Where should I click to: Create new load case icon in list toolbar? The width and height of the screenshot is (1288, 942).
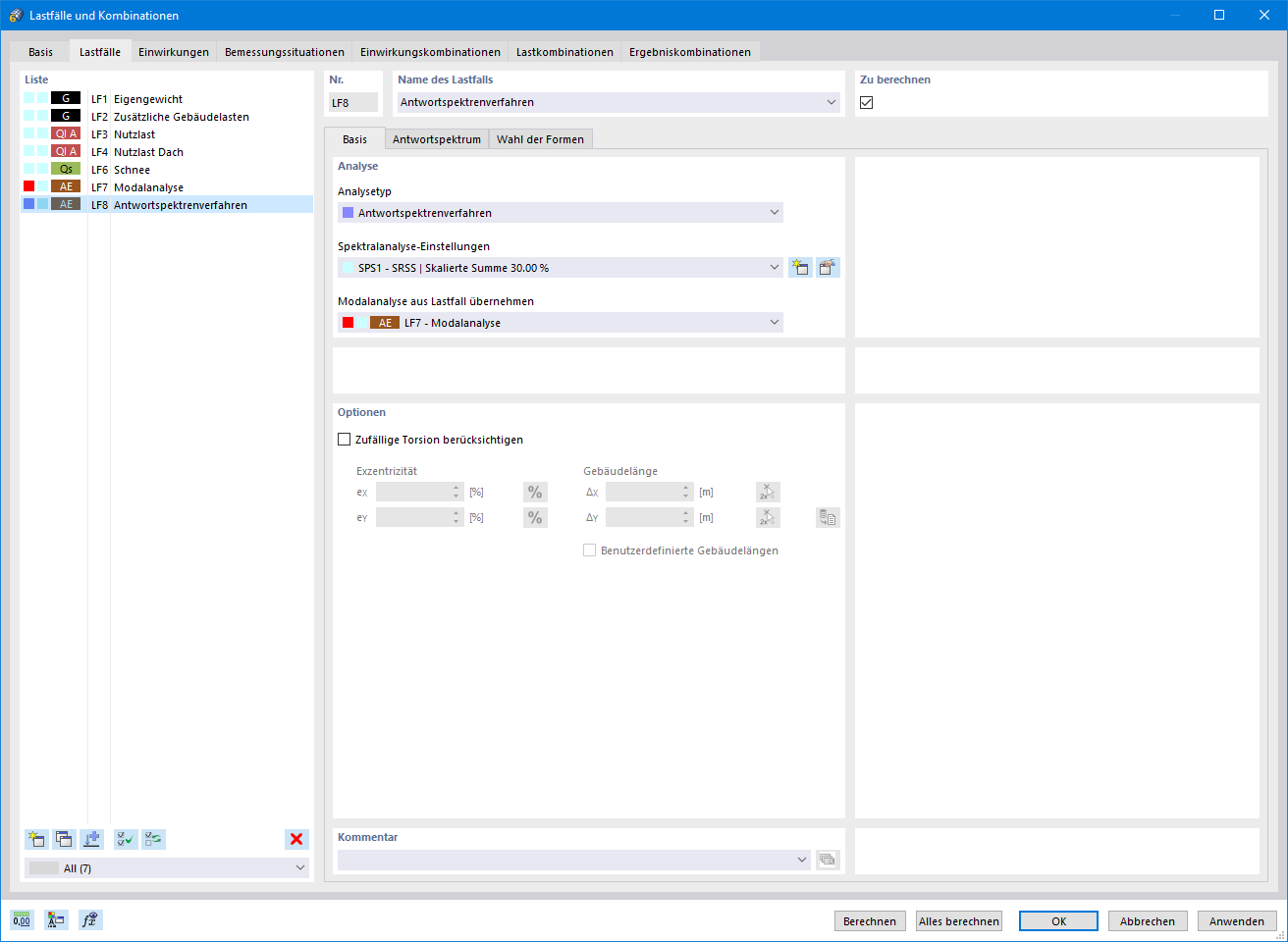[36, 839]
